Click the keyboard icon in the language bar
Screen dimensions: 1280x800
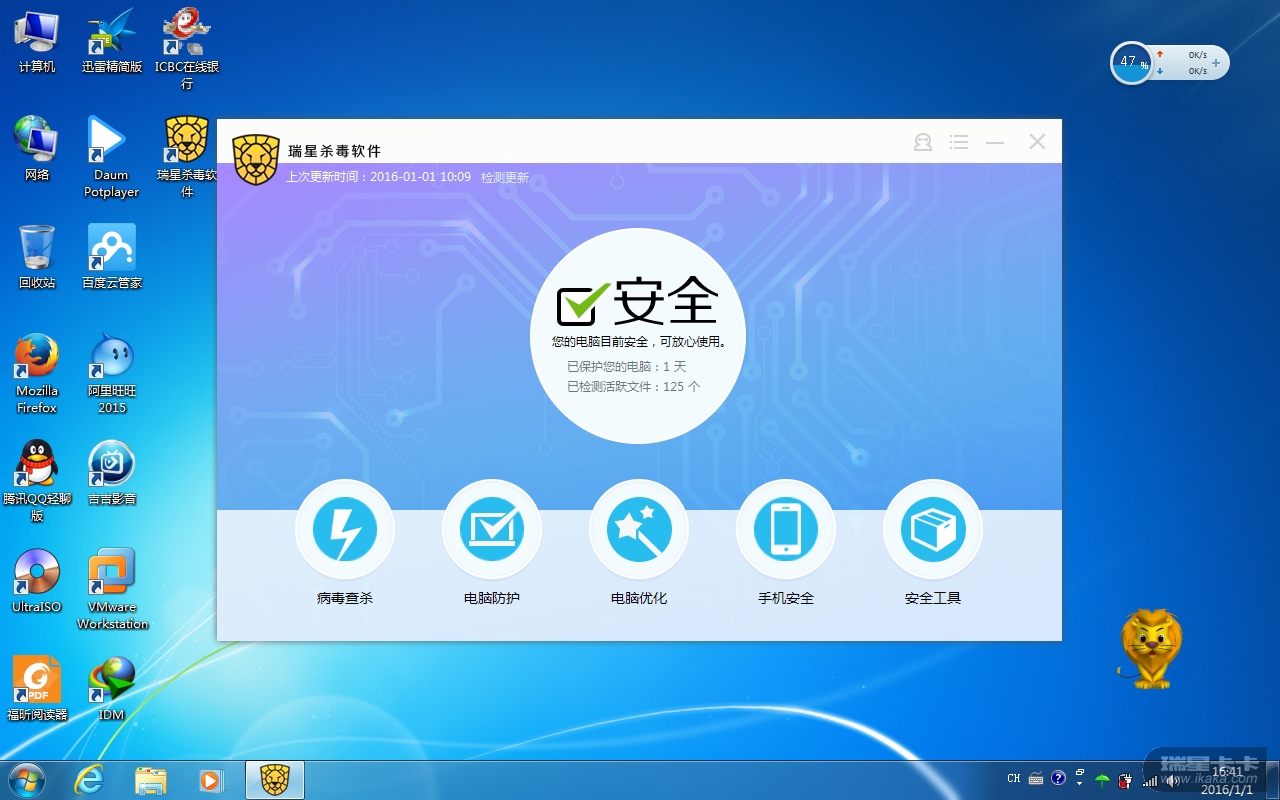point(1036,779)
